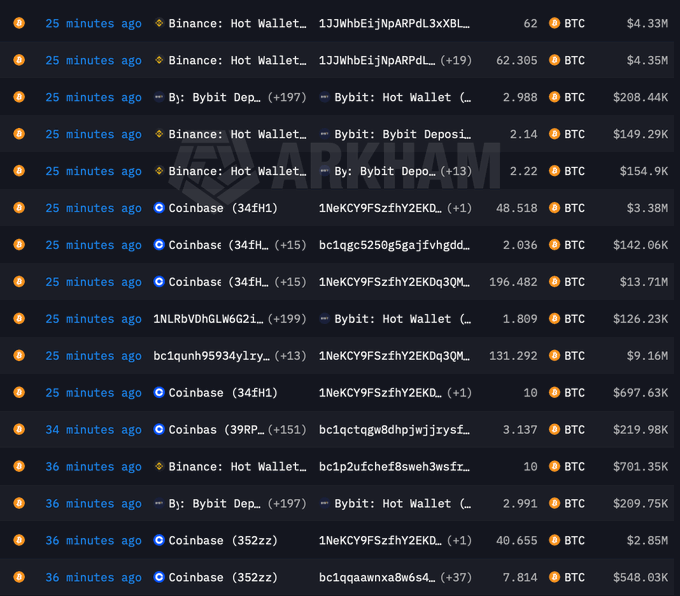Click the Binance logo in the $4.35M row
Image resolution: width=680 pixels, height=596 pixels.
tap(159, 59)
